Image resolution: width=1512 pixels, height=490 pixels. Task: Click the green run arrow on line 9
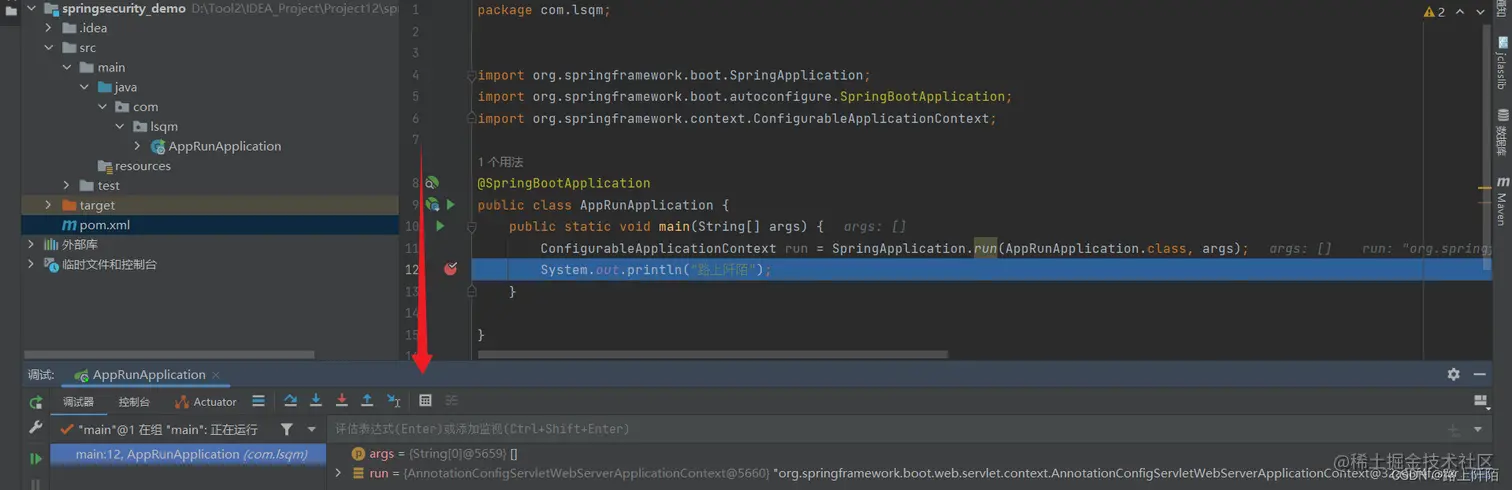tap(450, 204)
